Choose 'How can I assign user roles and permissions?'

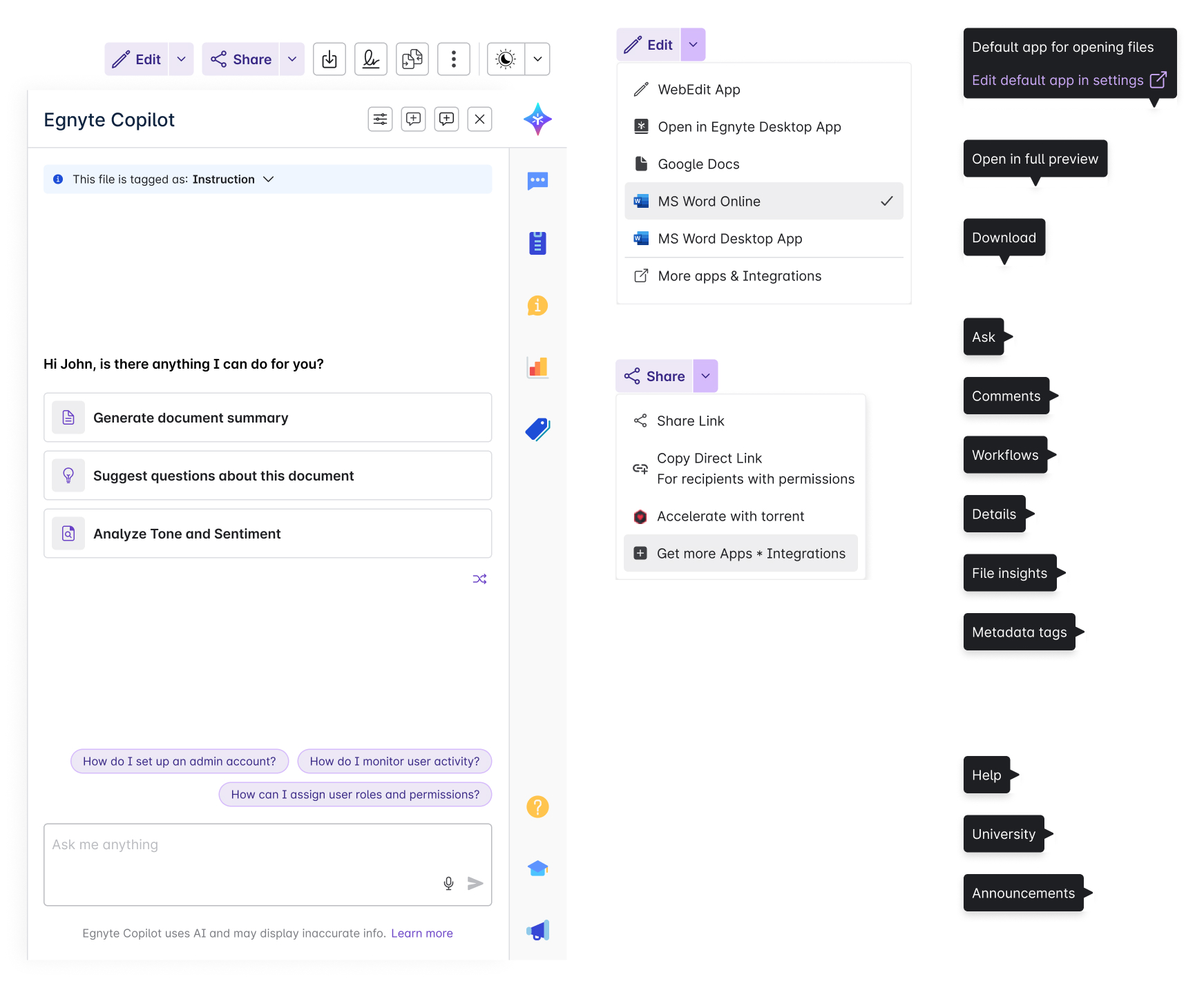[x=355, y=795]
